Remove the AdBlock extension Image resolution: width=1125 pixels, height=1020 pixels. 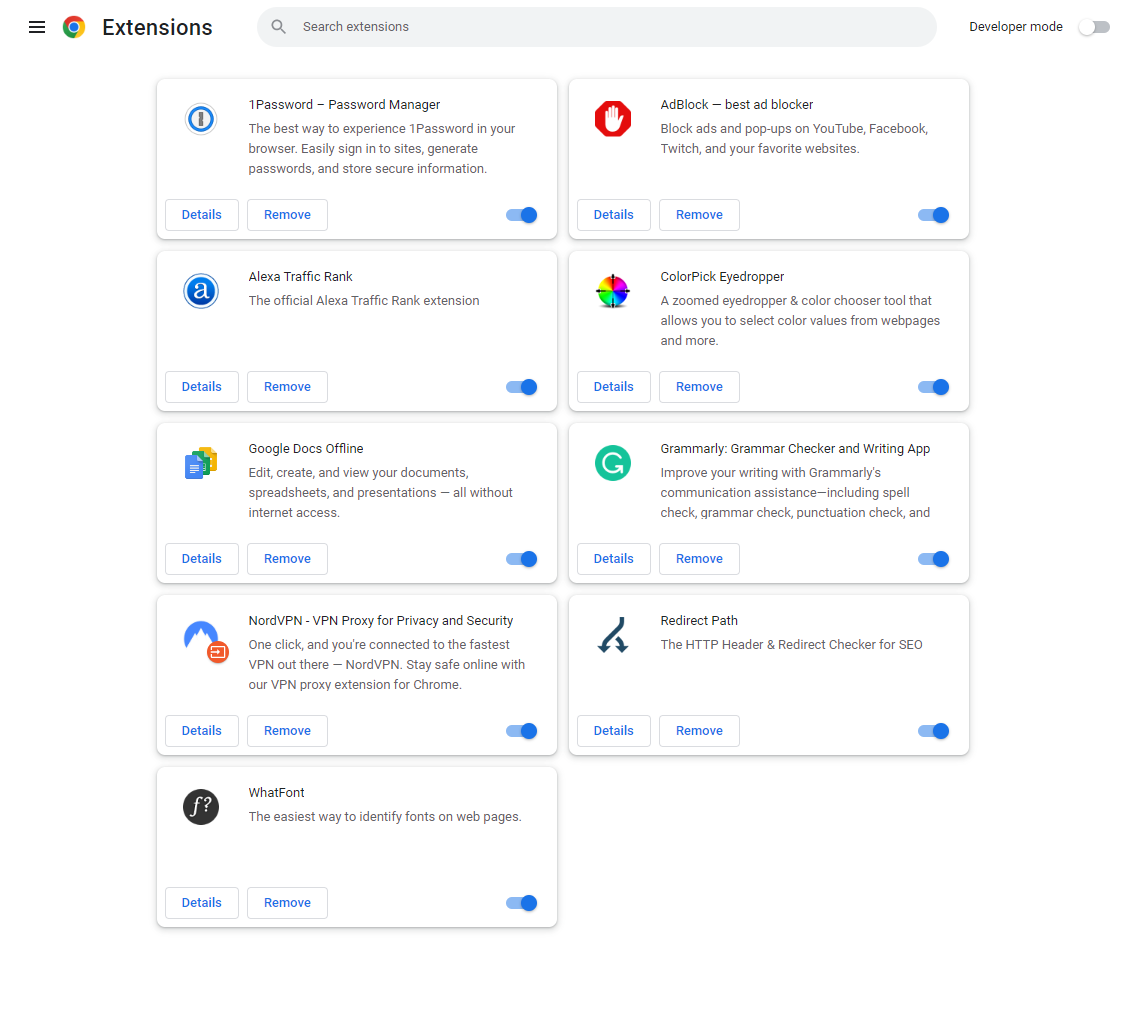coord(699,215)
